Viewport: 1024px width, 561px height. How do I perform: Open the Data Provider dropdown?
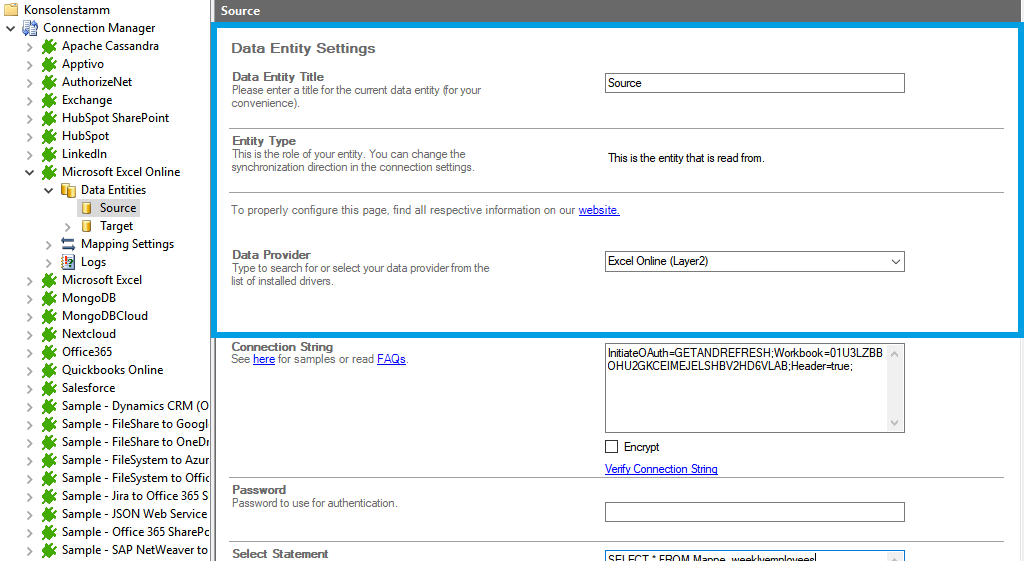tap(894, 262)
